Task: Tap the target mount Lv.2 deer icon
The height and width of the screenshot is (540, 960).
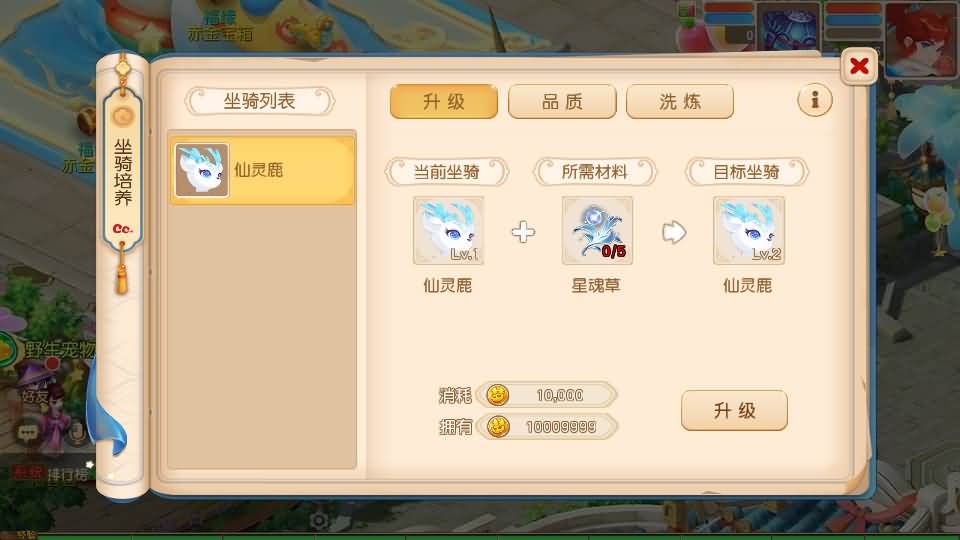Action: point(748,230)
